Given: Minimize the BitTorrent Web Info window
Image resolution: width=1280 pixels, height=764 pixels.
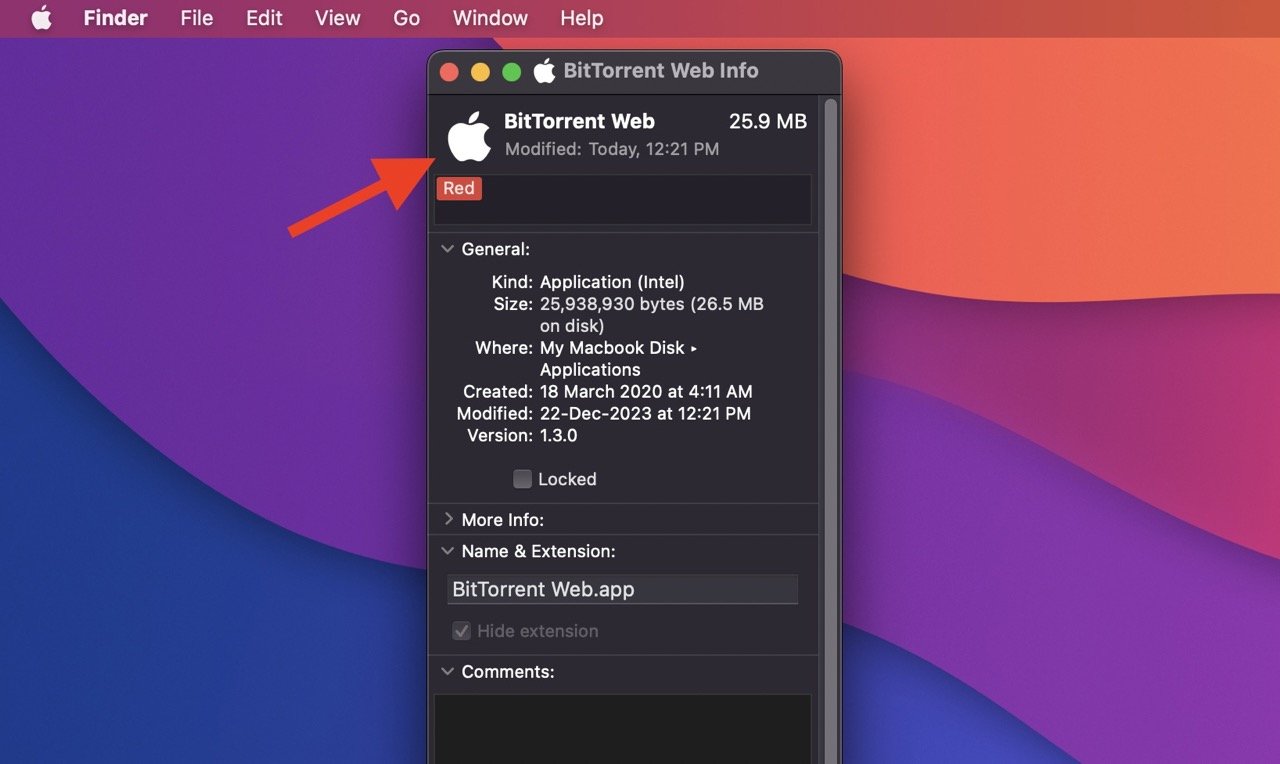Looking at the screenshot, I should coord(480,72).
